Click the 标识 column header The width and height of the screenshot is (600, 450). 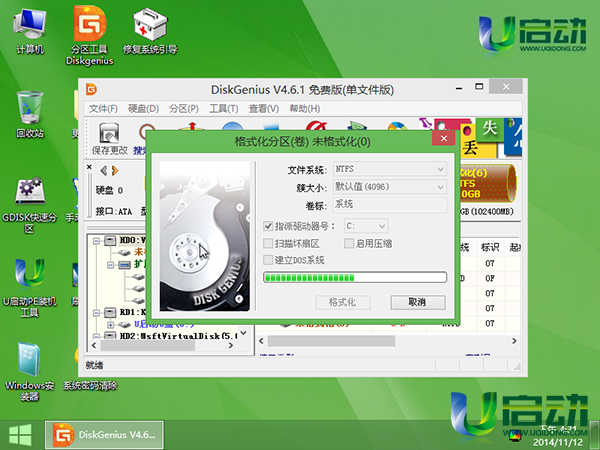(x=490, y=248)
